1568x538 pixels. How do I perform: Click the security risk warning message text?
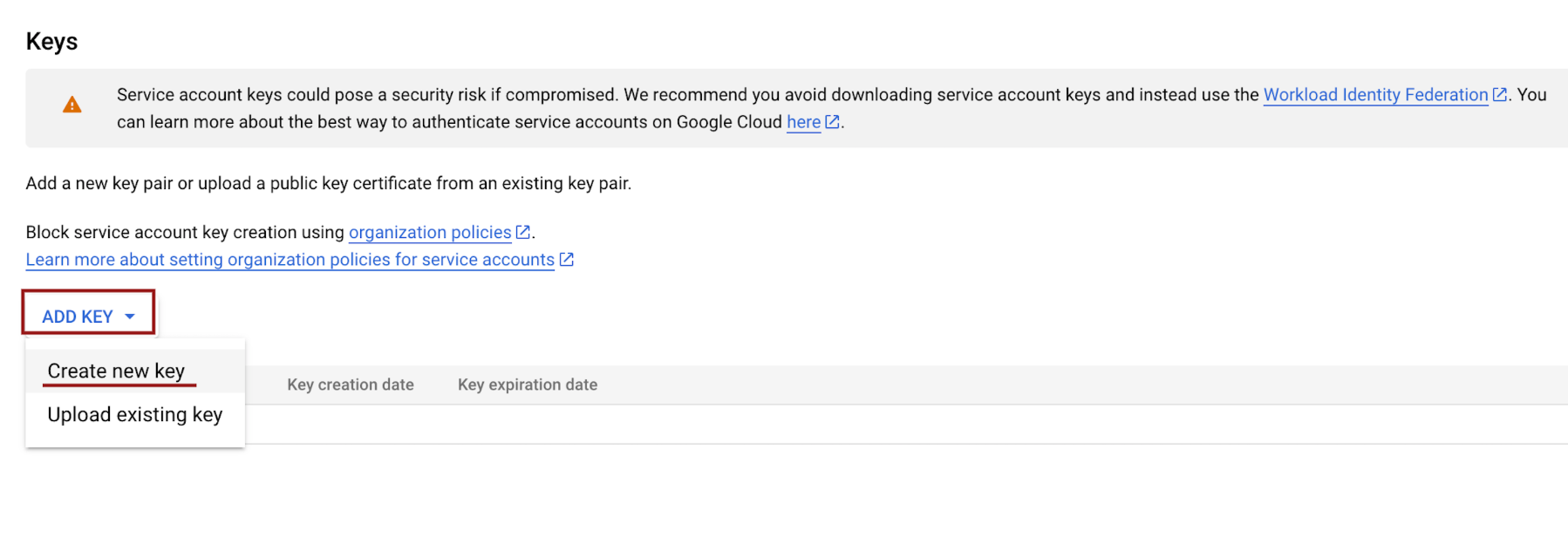[610, 95]
